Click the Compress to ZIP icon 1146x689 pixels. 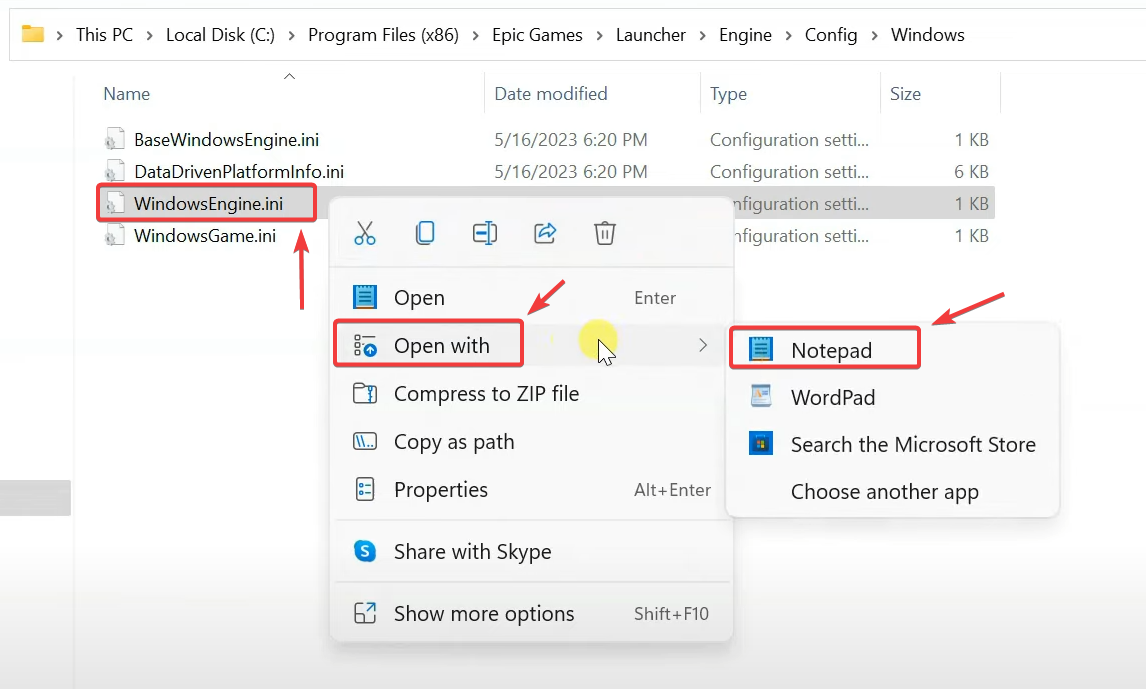[365, 393]
